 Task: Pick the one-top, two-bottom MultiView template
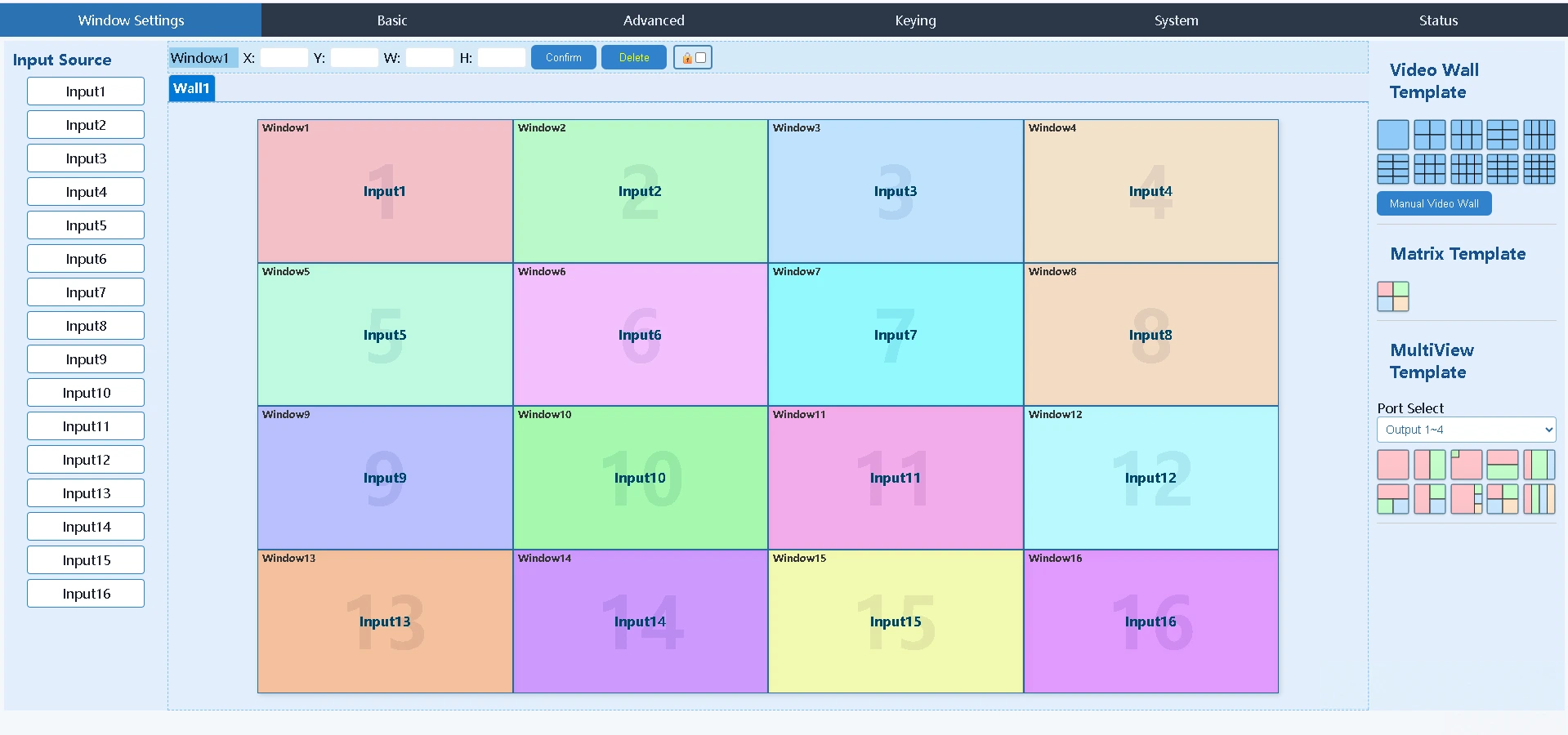point(1393,499)
